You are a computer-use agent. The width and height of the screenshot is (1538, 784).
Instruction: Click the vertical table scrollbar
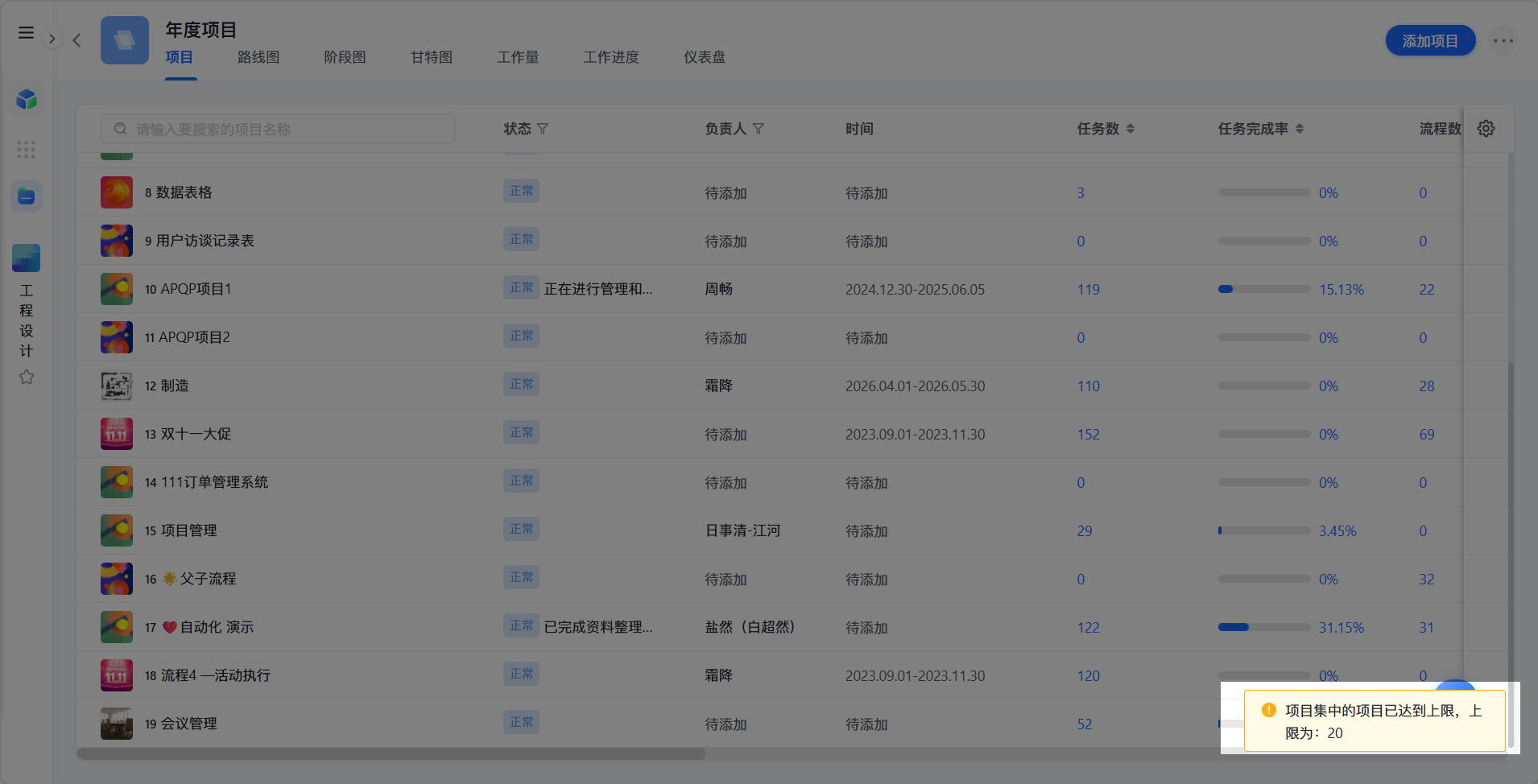pyautogui.click(x=1511, y=555)
